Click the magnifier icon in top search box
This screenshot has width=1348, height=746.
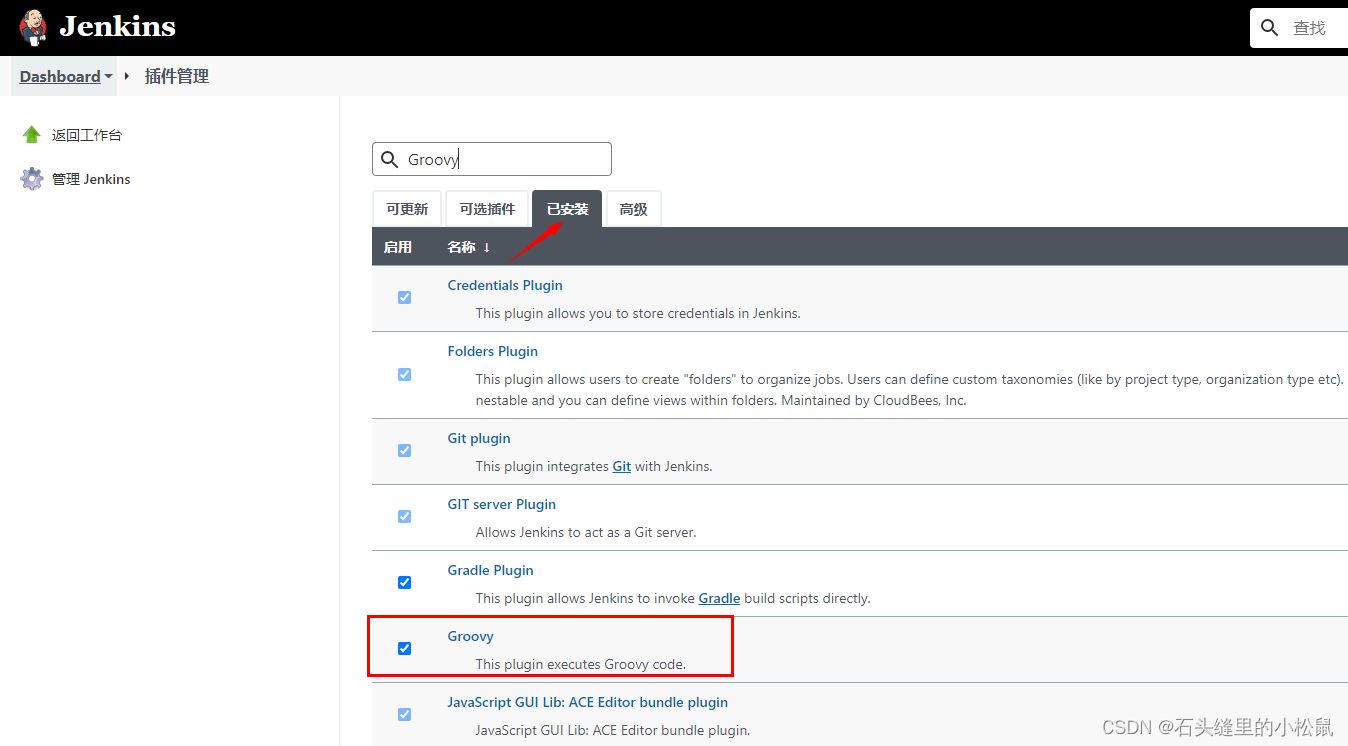pos(1270,28)
